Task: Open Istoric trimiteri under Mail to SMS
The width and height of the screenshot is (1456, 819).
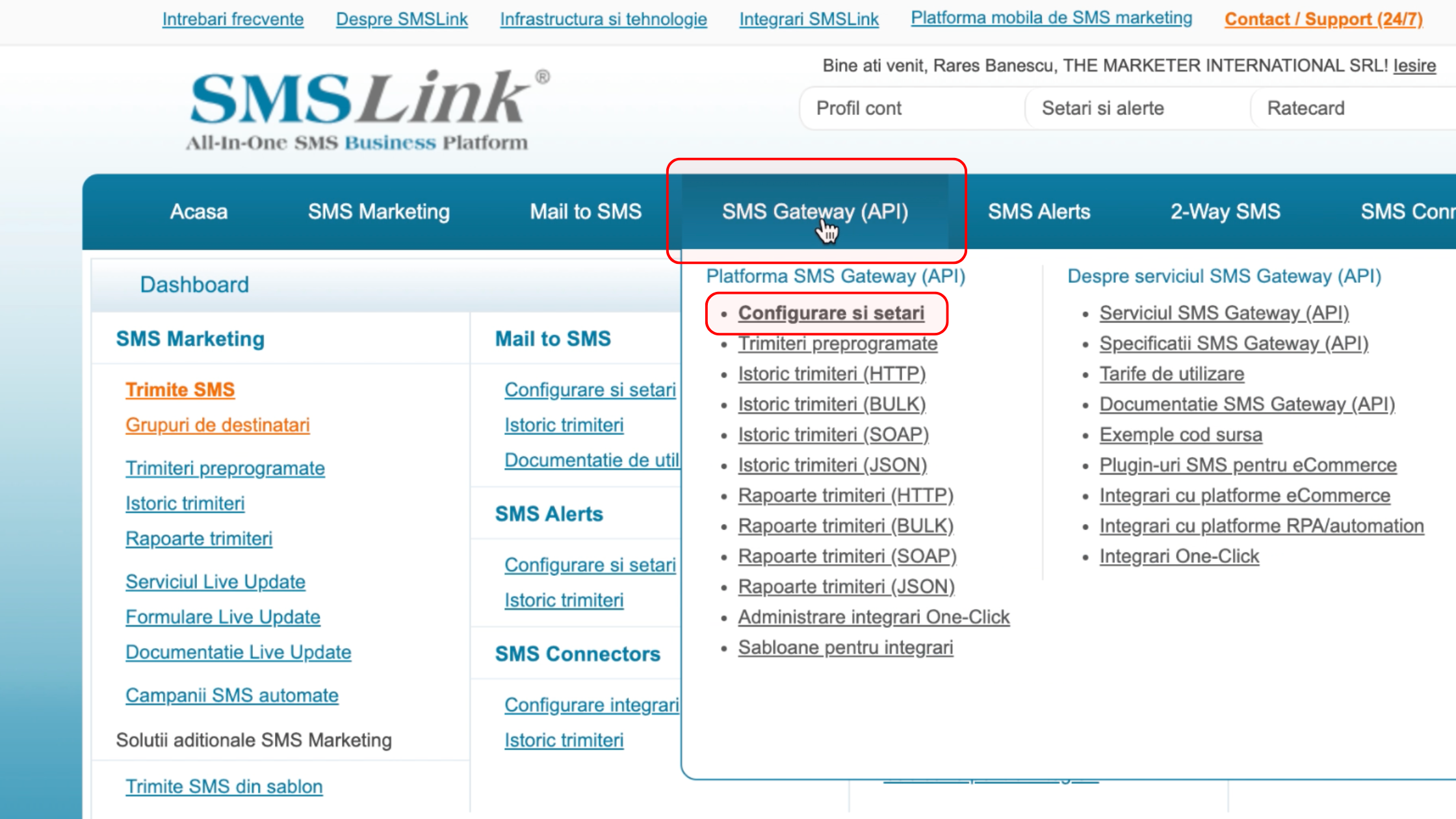Action: [564, 425]
